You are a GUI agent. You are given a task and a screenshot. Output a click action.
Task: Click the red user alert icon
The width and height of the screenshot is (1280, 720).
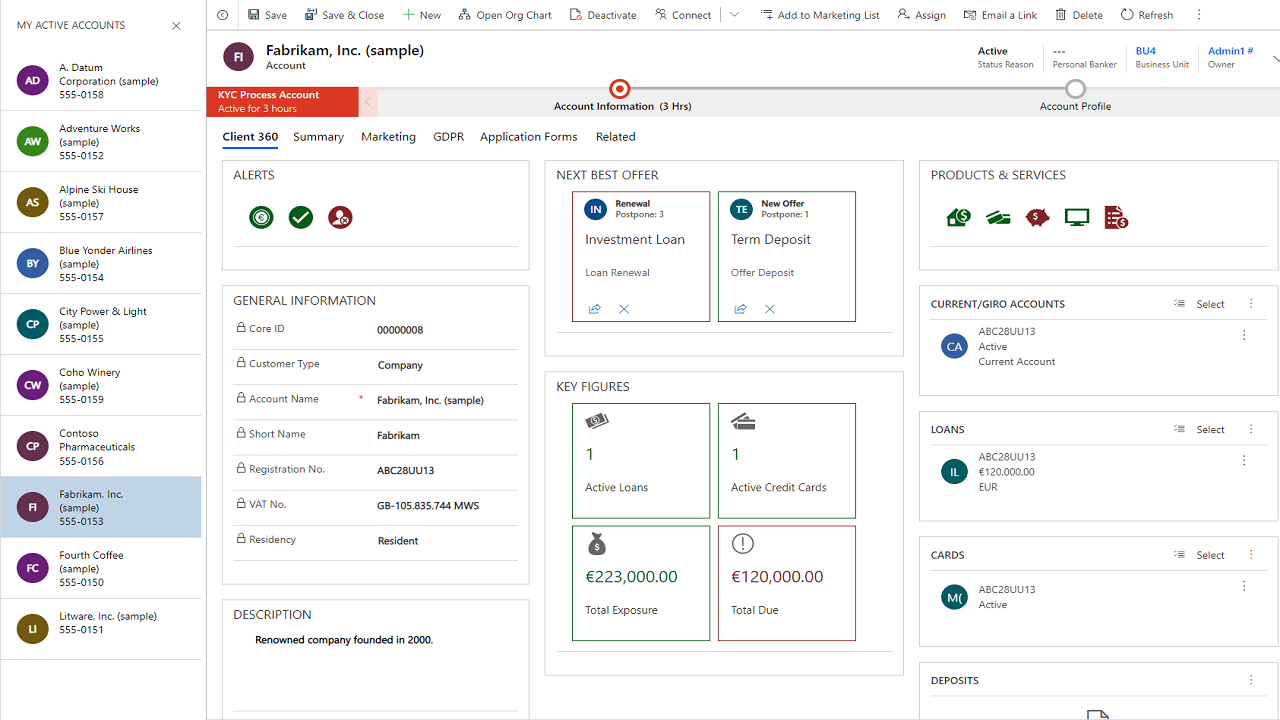coord(340,218)
